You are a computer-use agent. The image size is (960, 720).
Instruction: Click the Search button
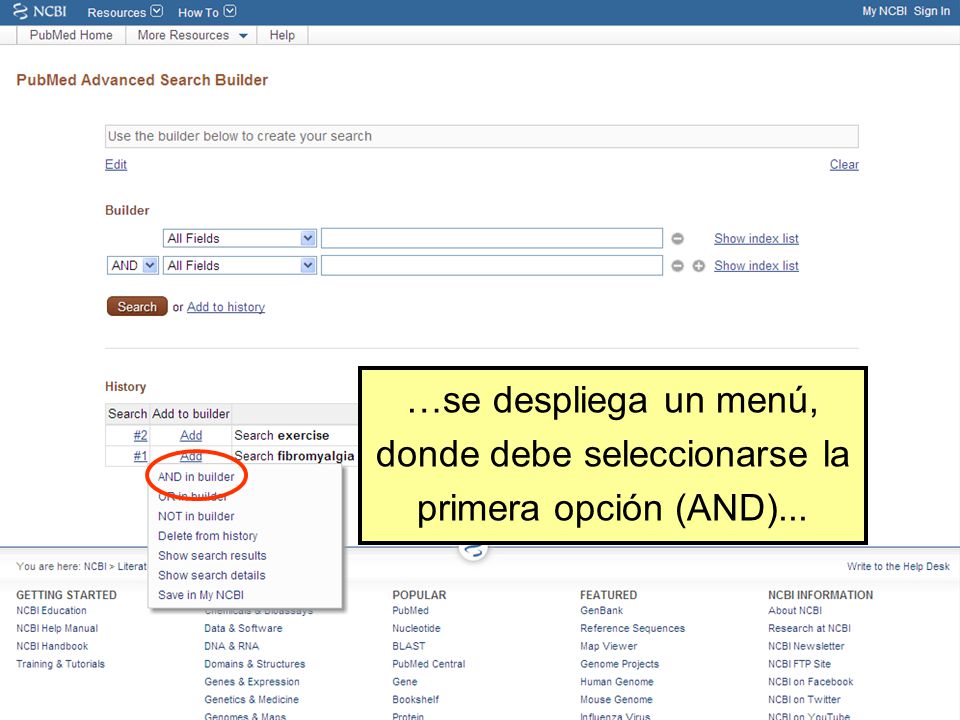coord(137,307)
